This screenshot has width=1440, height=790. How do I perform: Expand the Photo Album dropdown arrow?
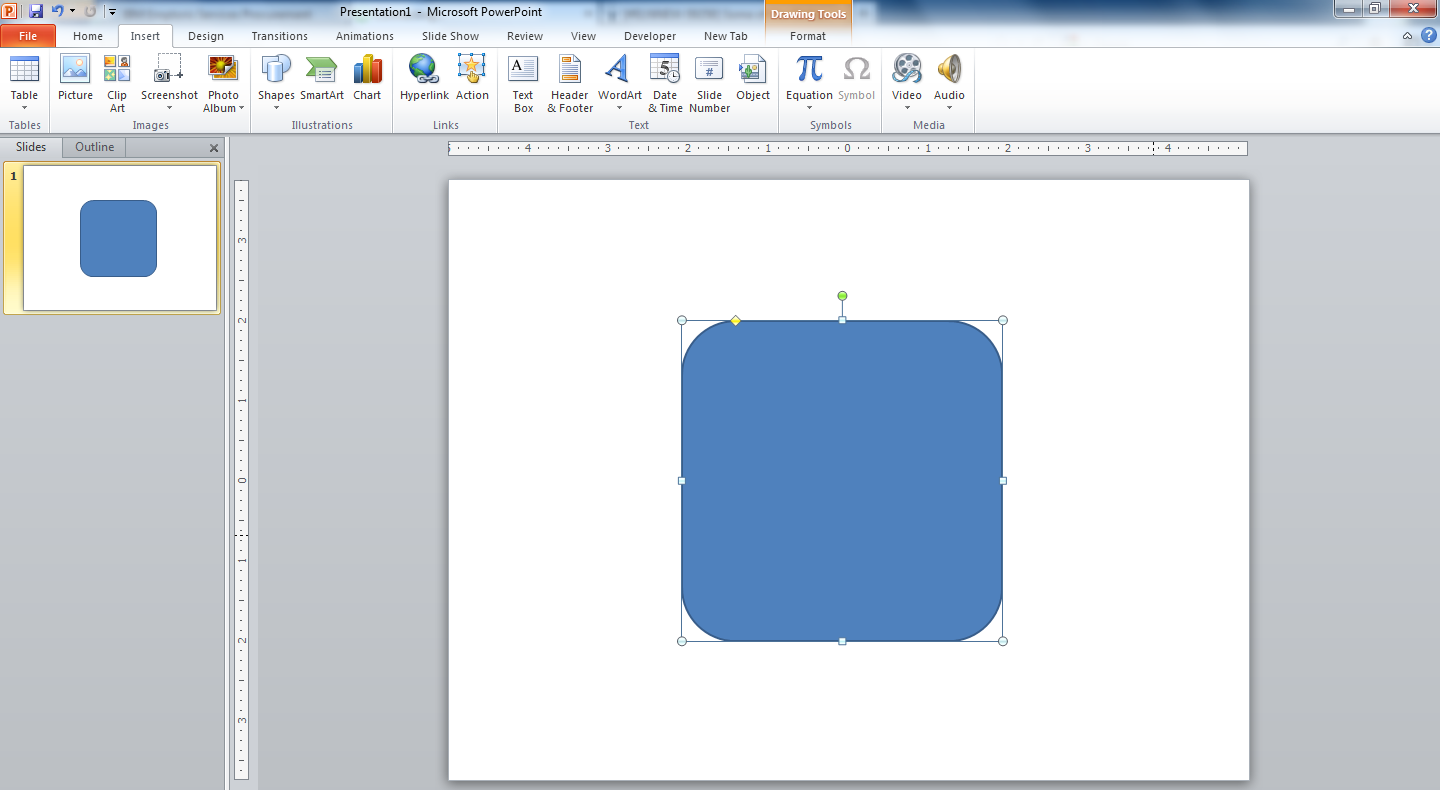[x=241, y=108]
